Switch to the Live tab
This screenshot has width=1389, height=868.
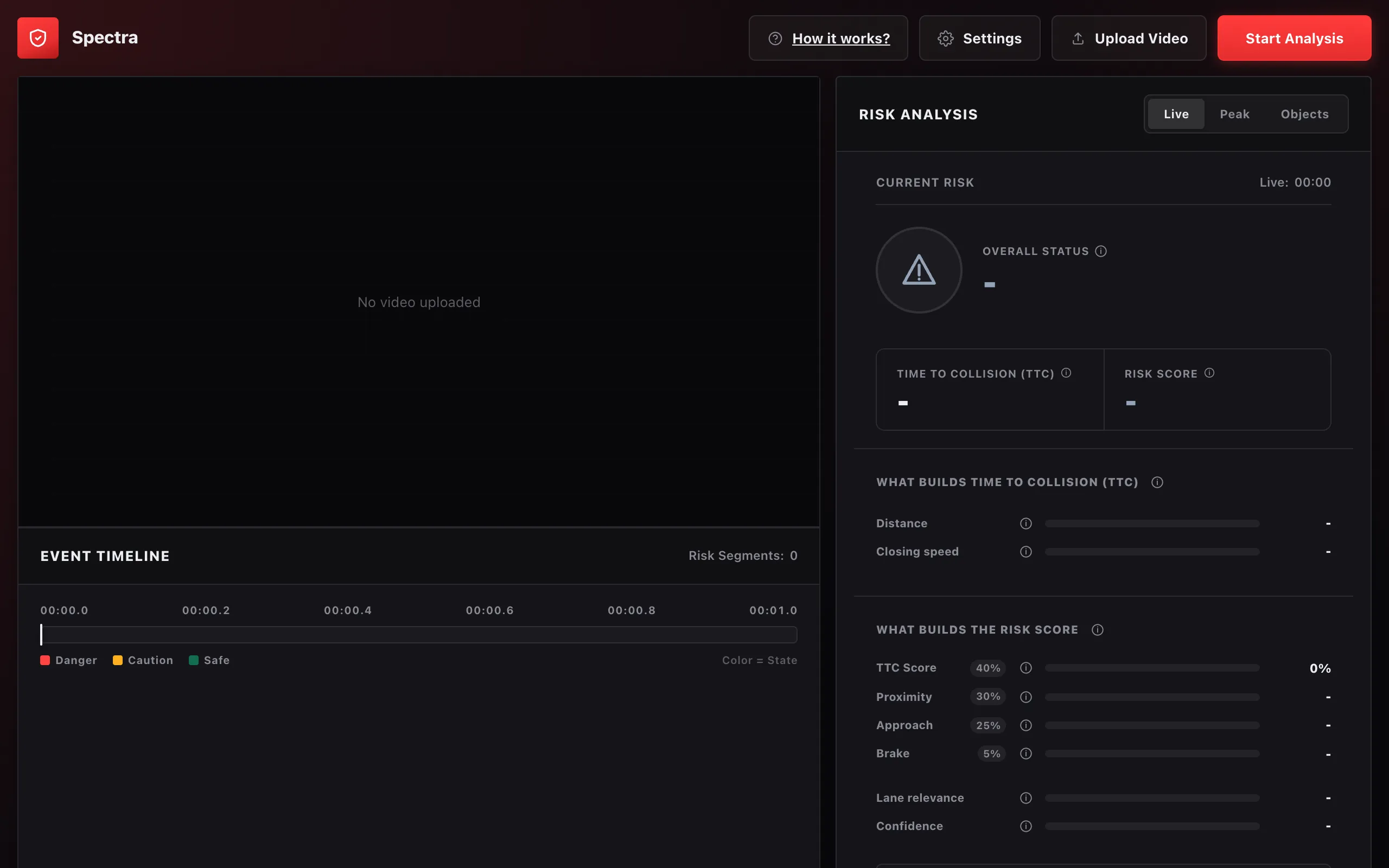pyautogui.click(x=1176, y=114)
